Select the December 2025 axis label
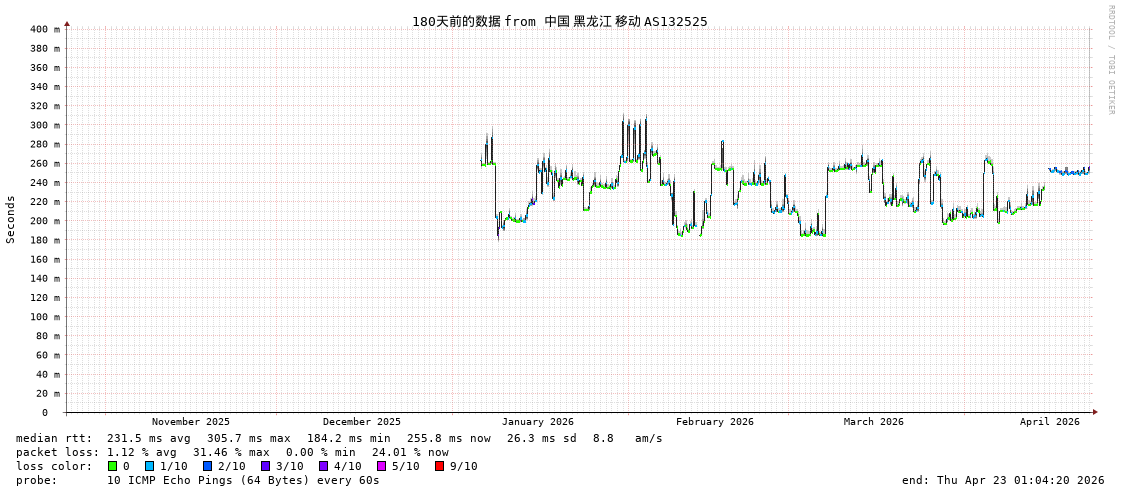 pyautogui.click(x=361, y=422)
